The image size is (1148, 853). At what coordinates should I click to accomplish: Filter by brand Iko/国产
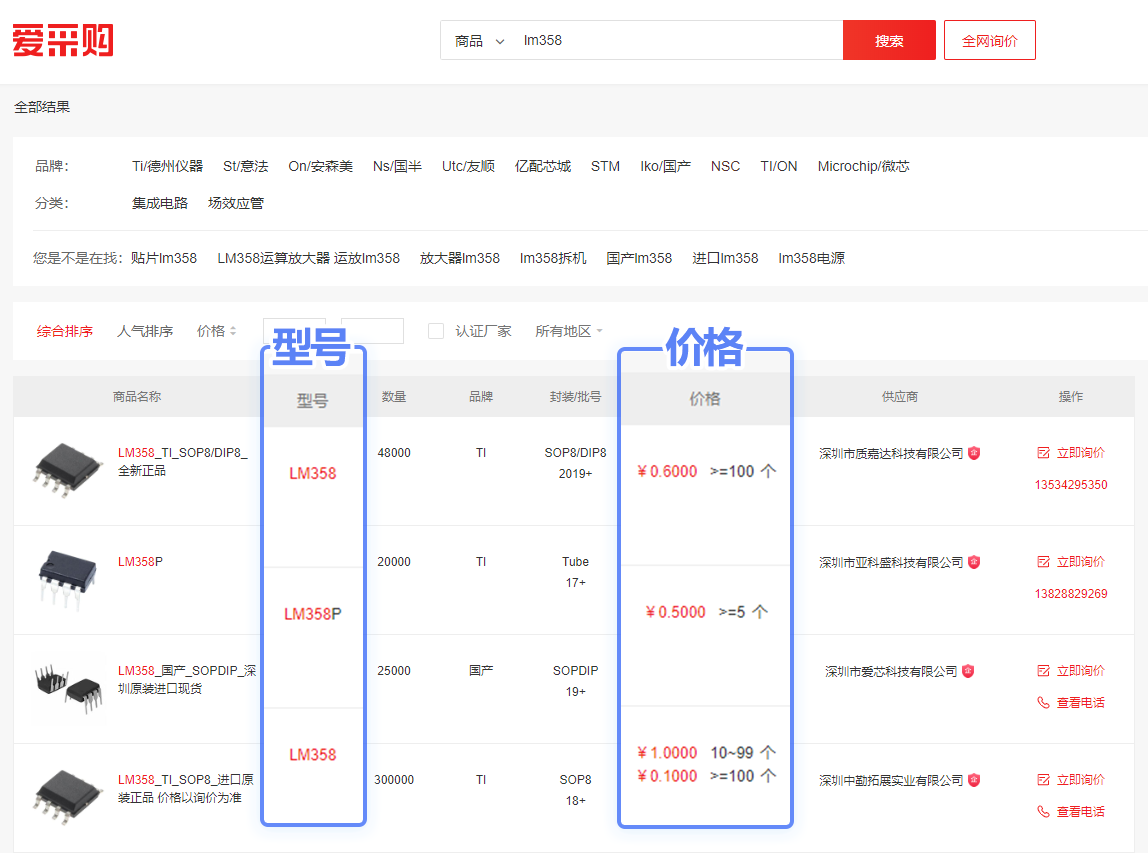pyautogui.click(x=665, y=166)
